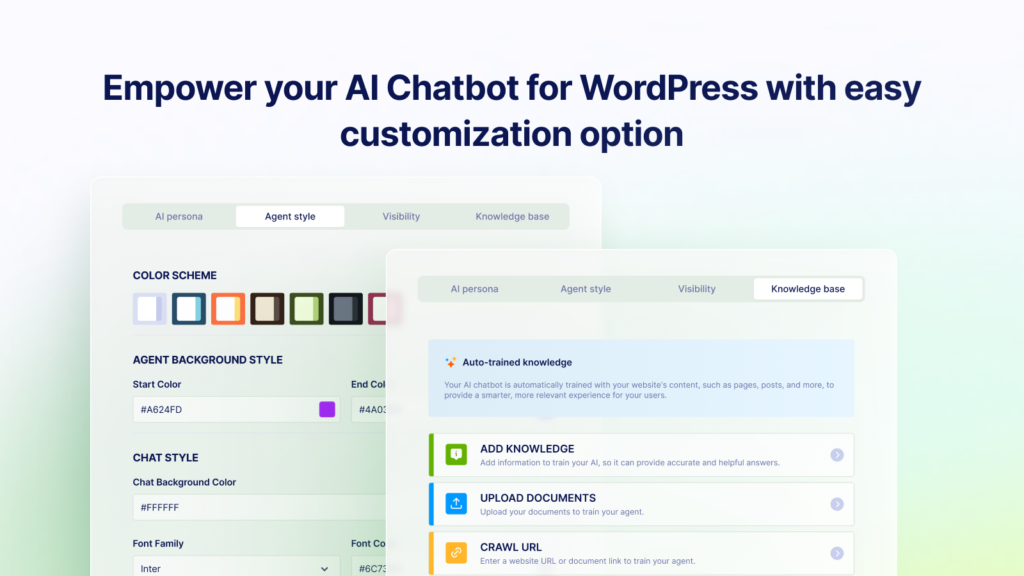Click the blue Upload Documents icon
The height and width of the screenshot is (576, 1024).
pyautogui.click(x=456, y=504)
